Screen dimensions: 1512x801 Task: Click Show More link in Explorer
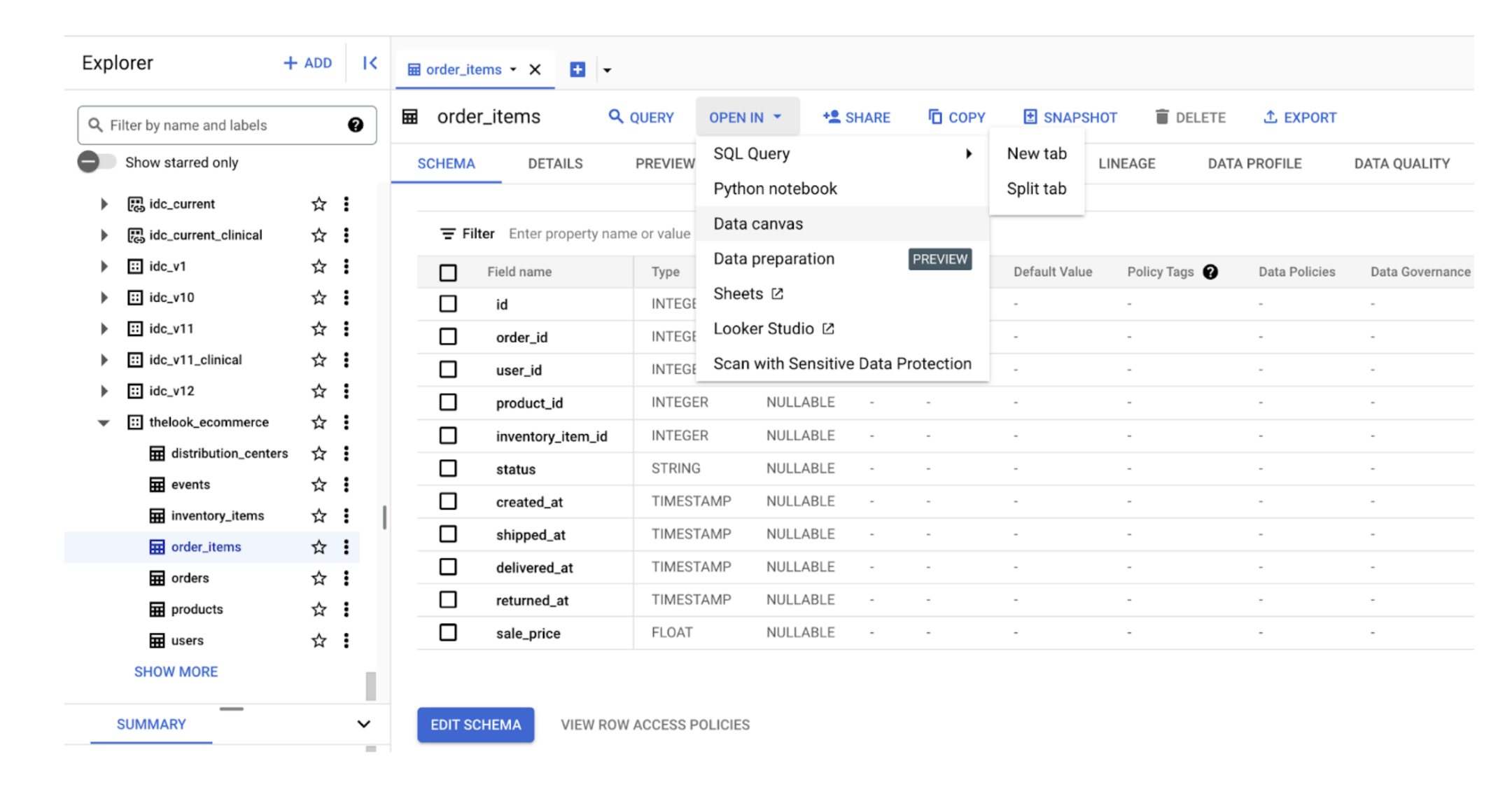tap(176, 671)
